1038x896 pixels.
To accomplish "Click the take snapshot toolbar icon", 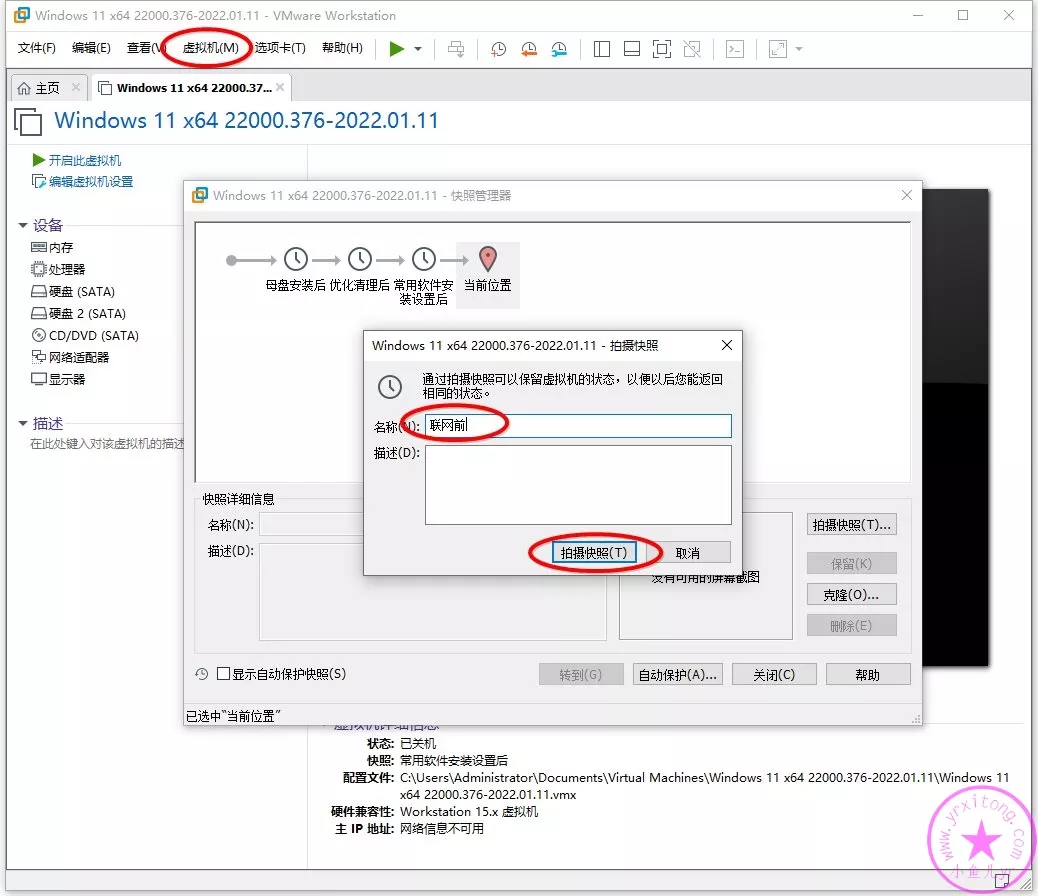I will click(x=498, y=48).
